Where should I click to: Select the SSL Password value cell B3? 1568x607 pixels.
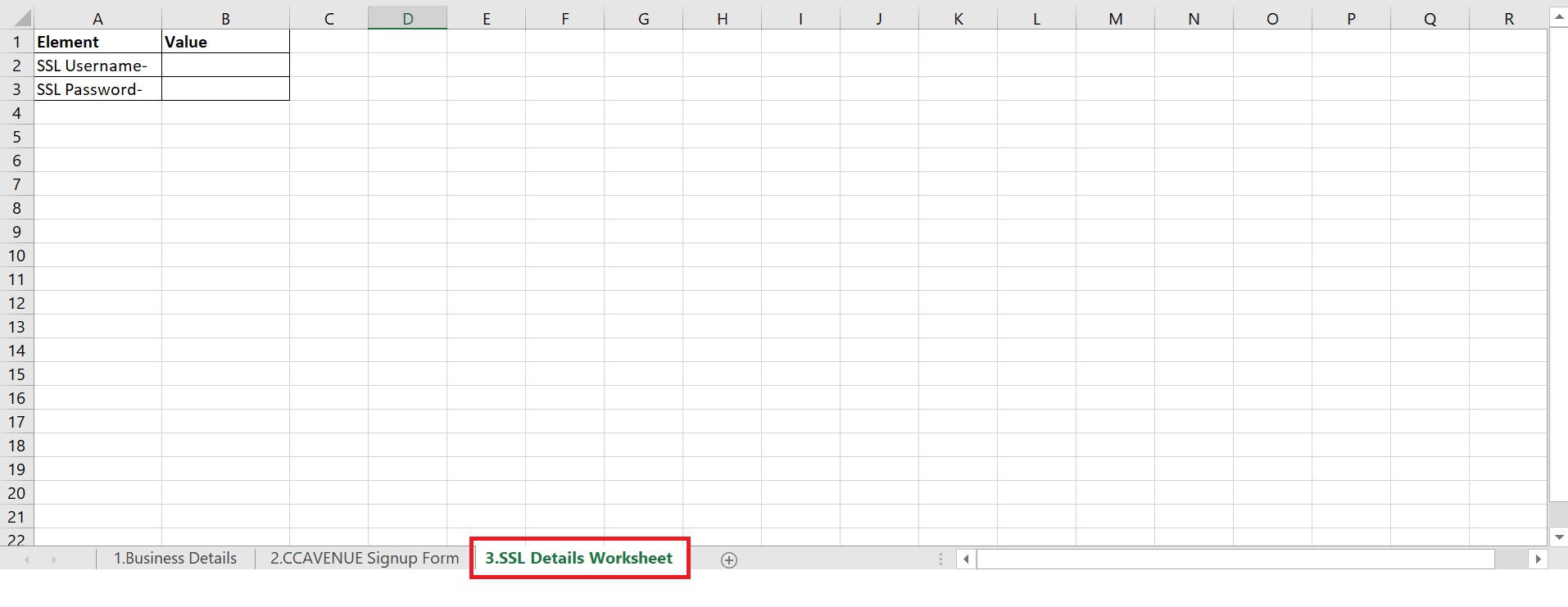pyautogui.click(x=225, y=89)
